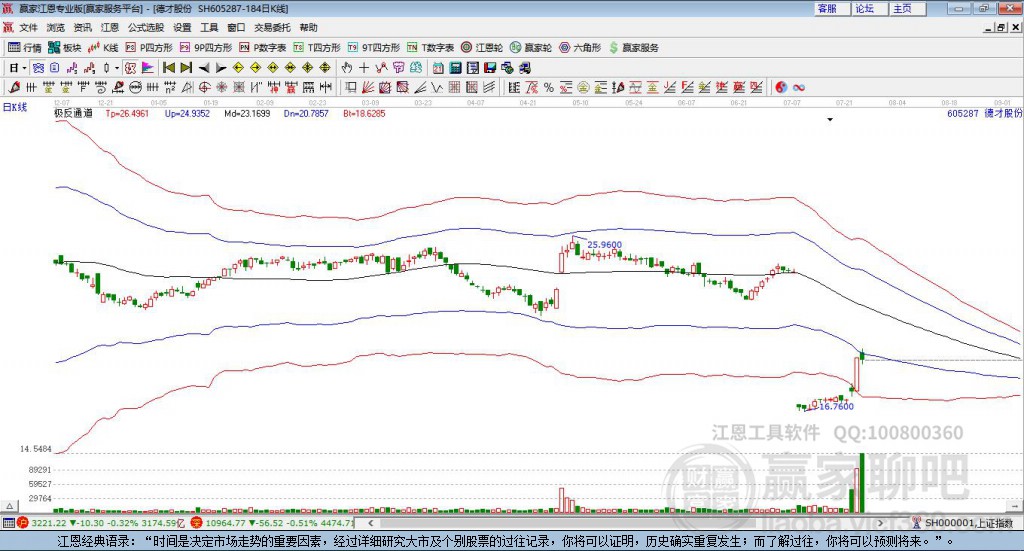
Task: Open the T数字表 table
Action: click(x=430, y=48)
